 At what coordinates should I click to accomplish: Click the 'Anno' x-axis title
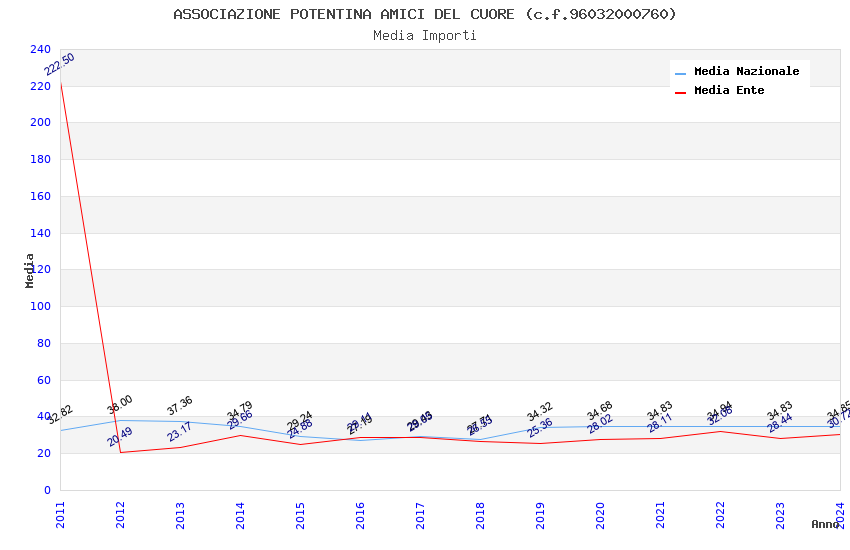coord(825,524)
